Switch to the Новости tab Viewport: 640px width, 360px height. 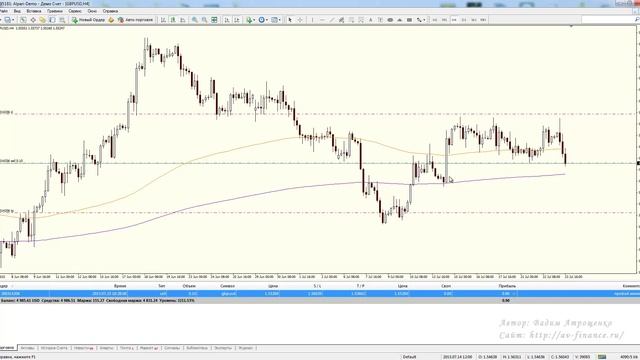click(x=84, y=348)
